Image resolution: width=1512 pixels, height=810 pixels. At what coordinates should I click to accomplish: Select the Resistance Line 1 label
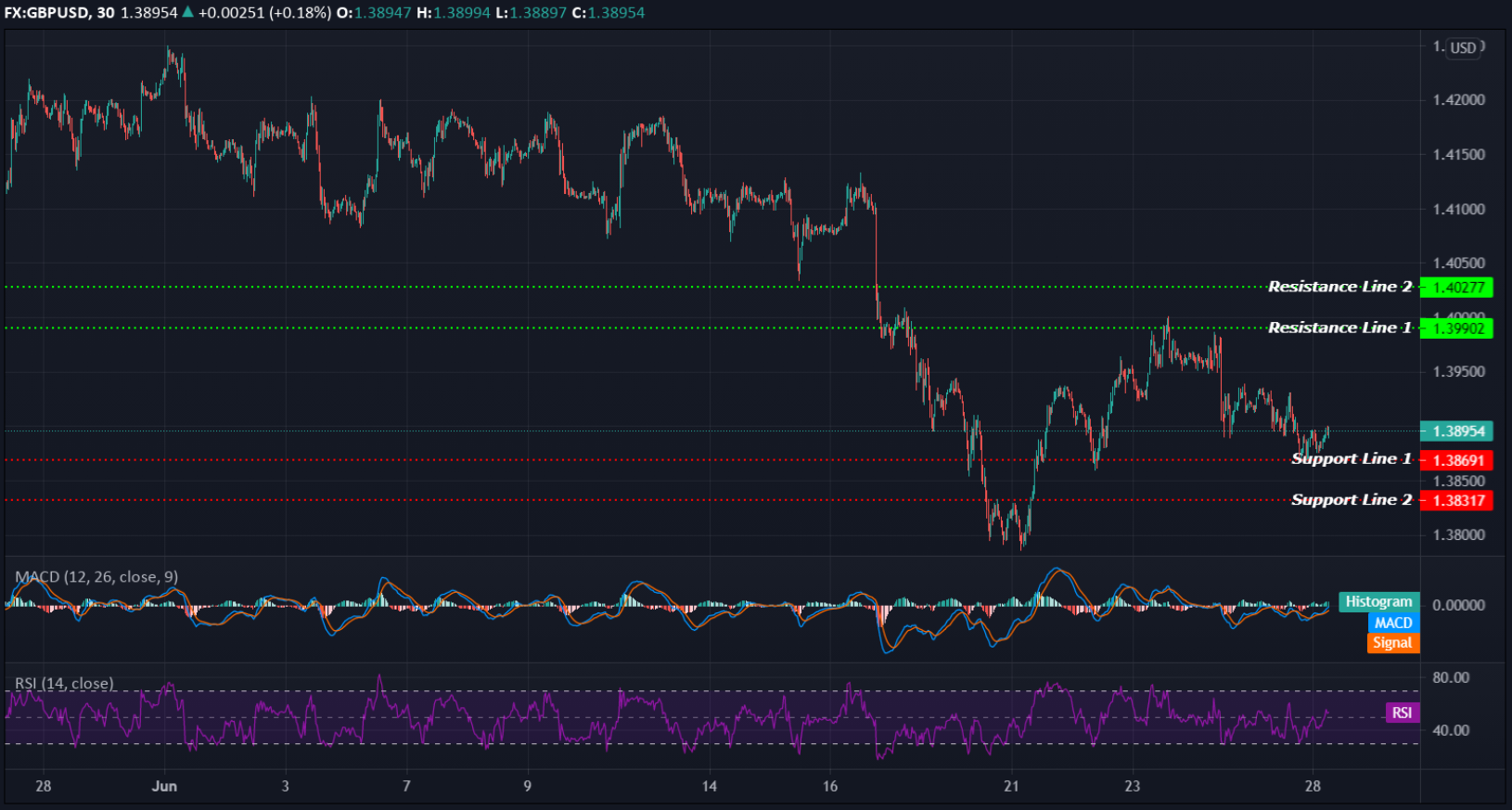(x=1339, y=328)
